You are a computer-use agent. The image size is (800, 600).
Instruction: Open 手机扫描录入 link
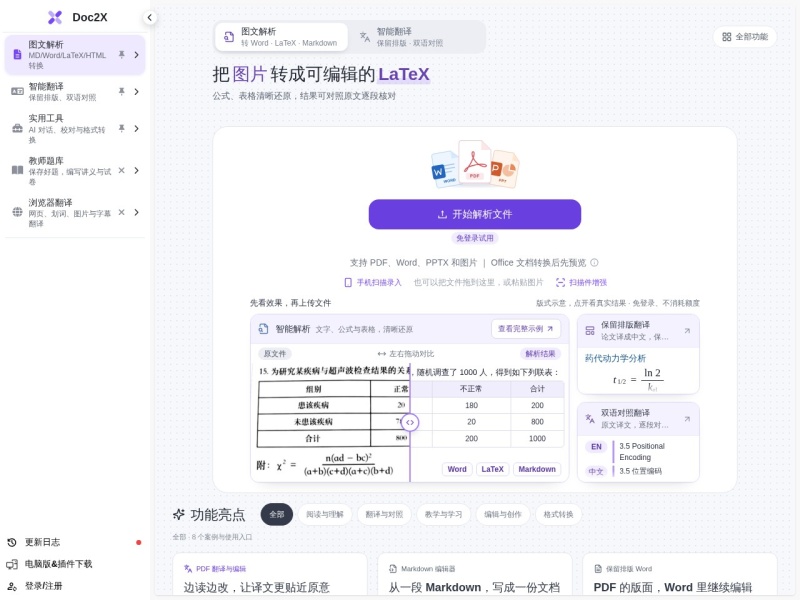[x=373, y=283]
